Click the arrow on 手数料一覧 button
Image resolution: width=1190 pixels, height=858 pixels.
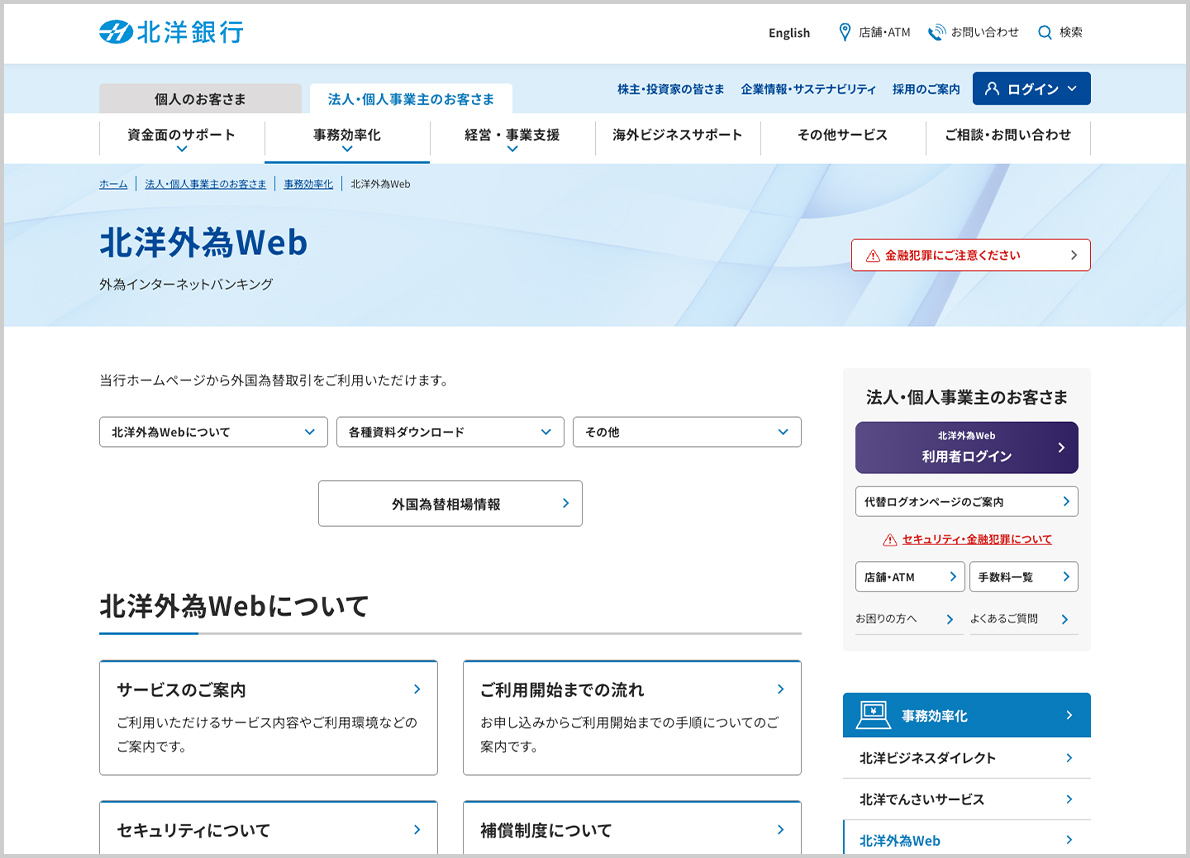pyautogui.click(x=1066, y=577)
